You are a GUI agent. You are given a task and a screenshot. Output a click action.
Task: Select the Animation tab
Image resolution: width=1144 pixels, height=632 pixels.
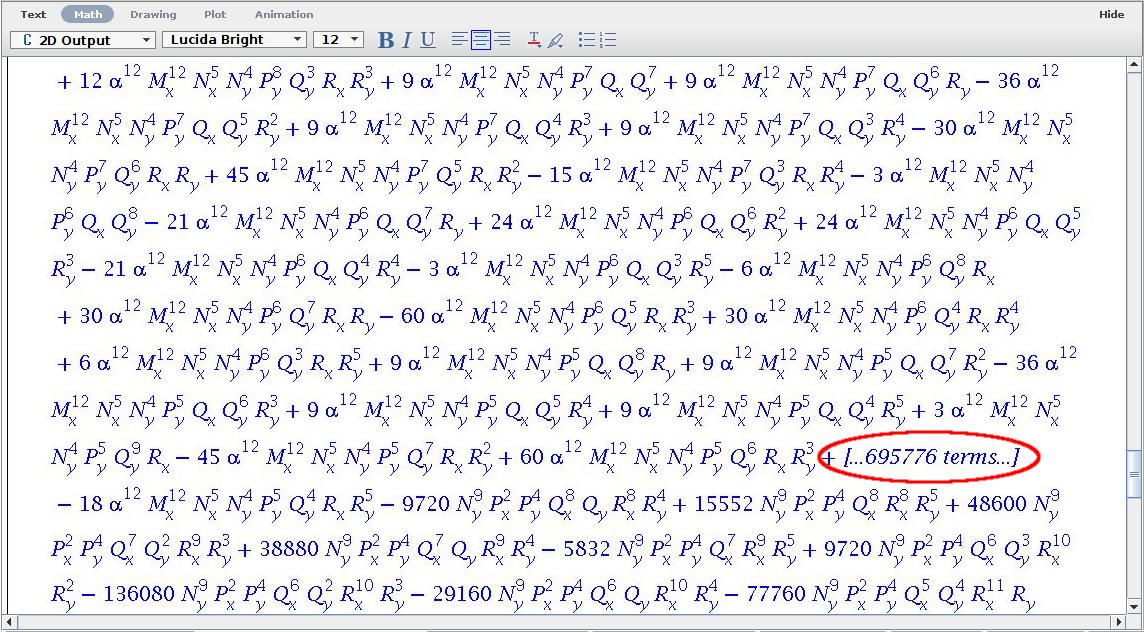click(284, 15)
